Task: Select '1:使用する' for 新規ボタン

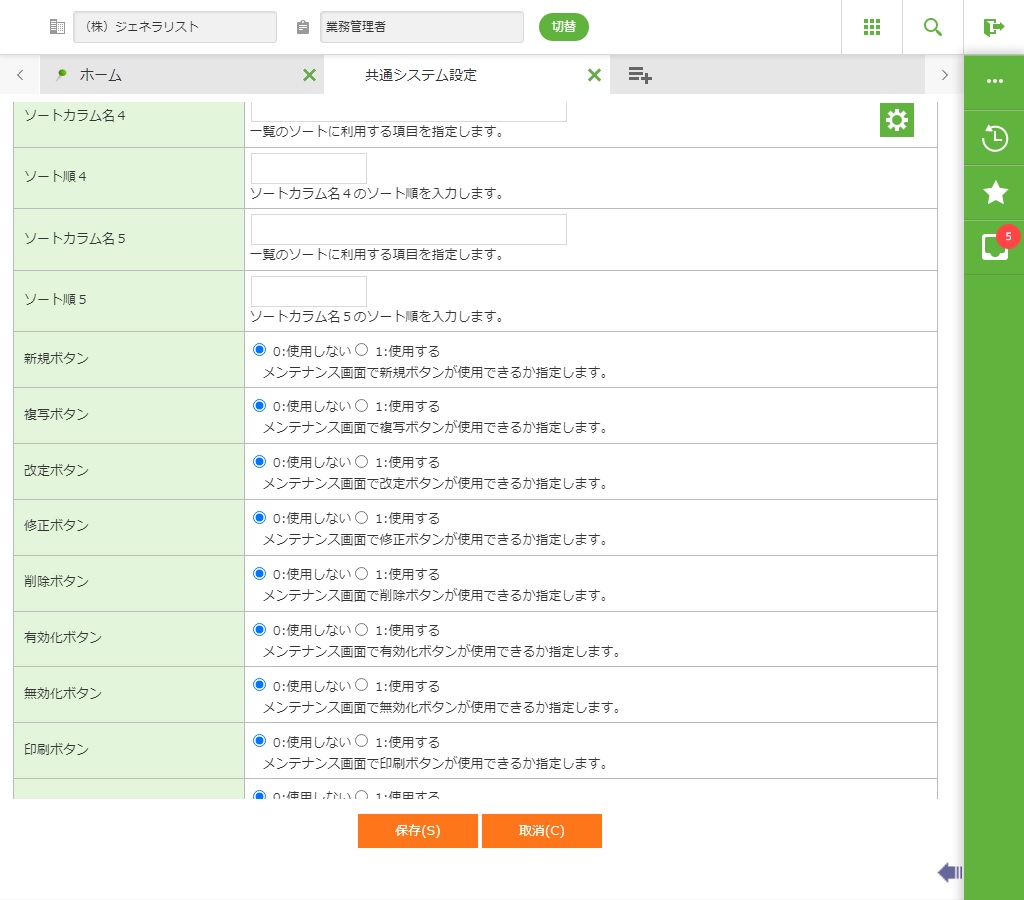Action: coord(362,350)
